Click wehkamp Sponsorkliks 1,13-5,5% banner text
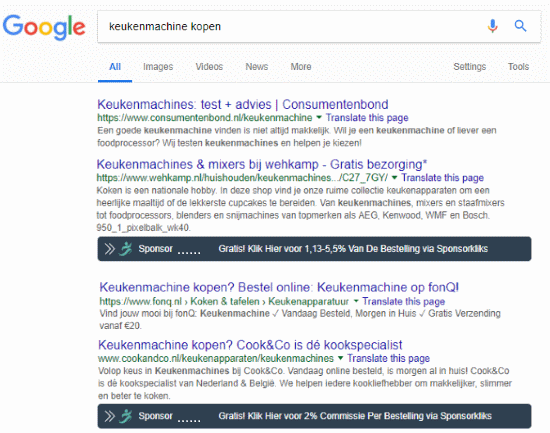This screenshot has width=550, height=433. click(x=353, y=249)
